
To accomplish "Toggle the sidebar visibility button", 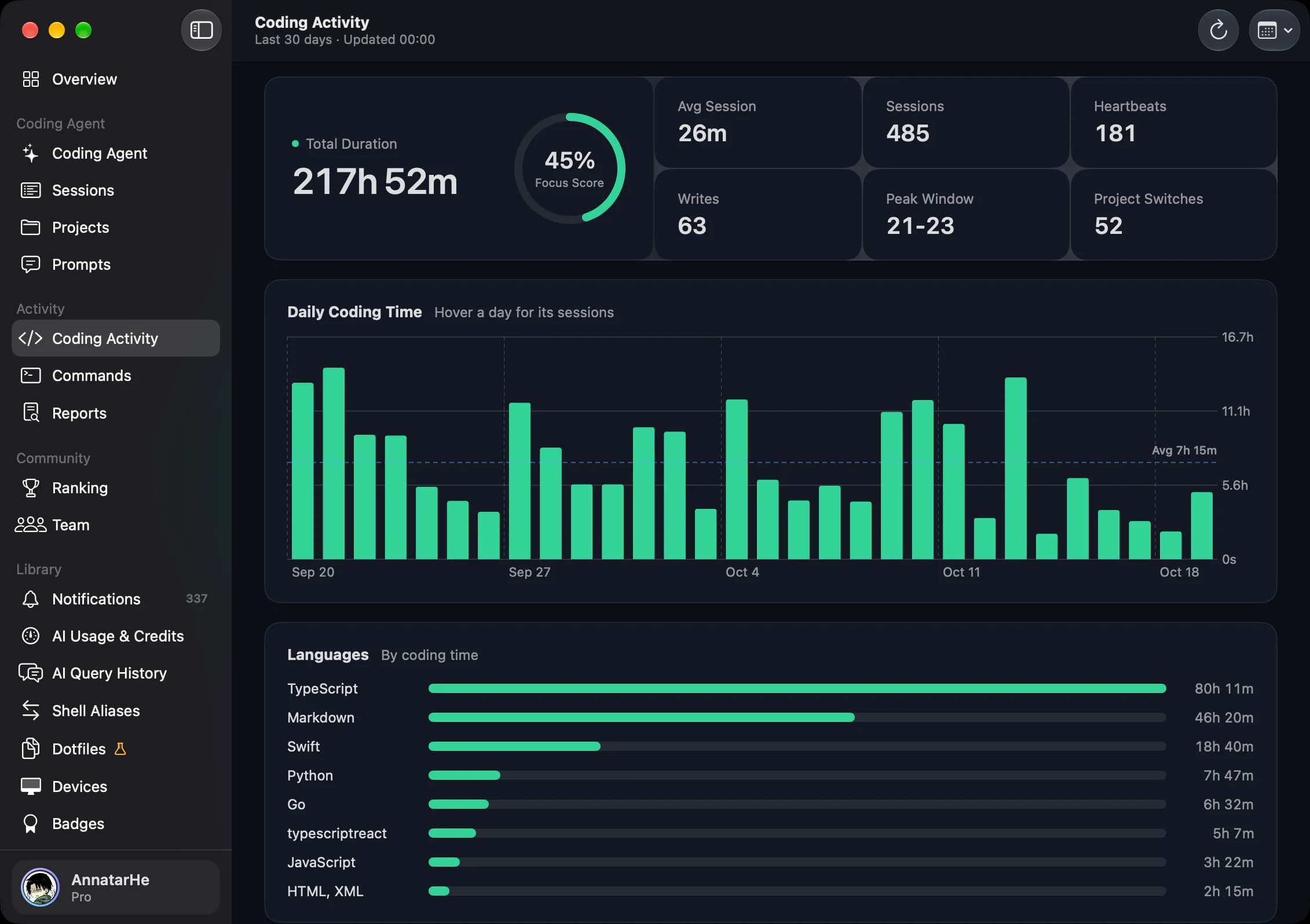I will (201, 30).
